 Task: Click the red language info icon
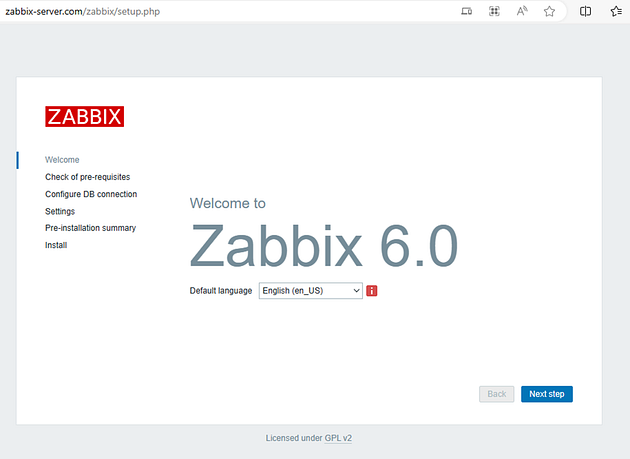(372, 291)
